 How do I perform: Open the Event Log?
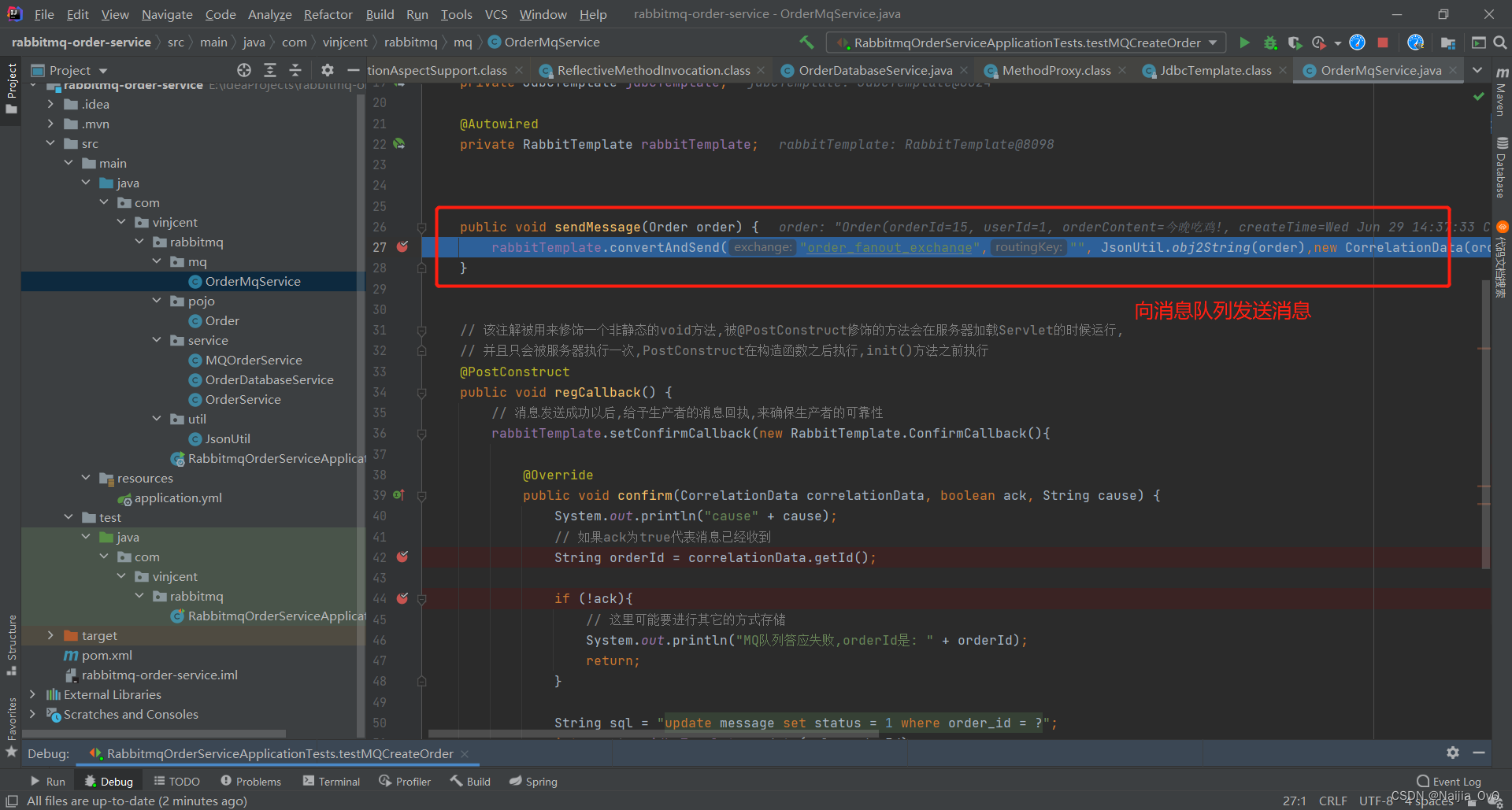[x=1448, y=781]
